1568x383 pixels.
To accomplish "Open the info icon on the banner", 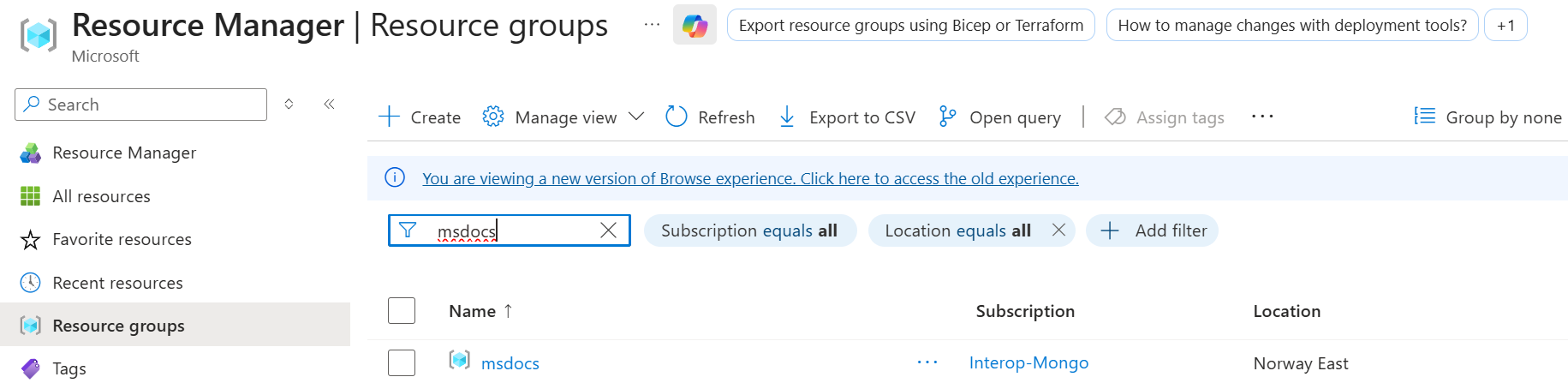I will tap(395, 178).
